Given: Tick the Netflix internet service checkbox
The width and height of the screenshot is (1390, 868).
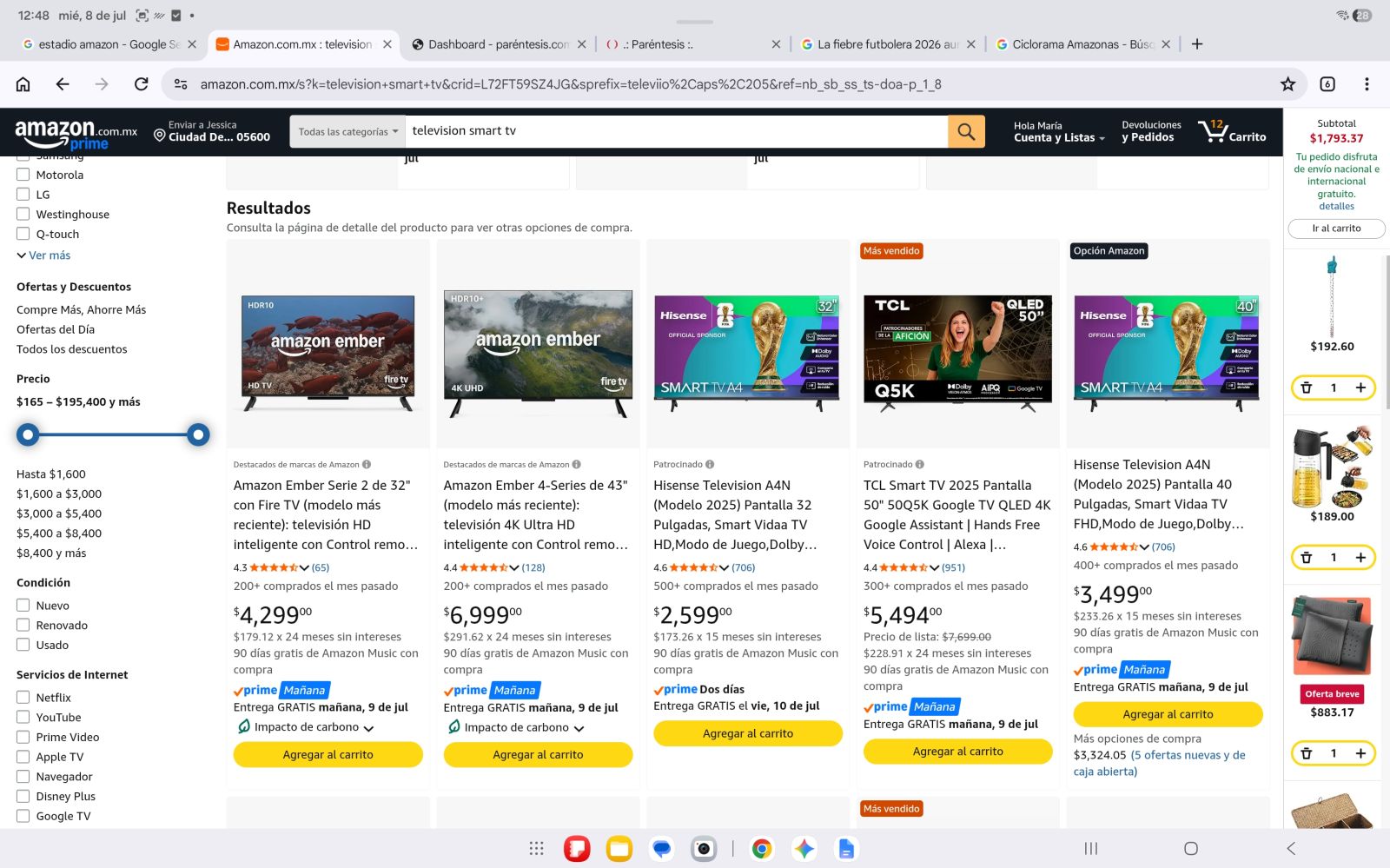Looking at the screenshot, I should click(23, 697).
